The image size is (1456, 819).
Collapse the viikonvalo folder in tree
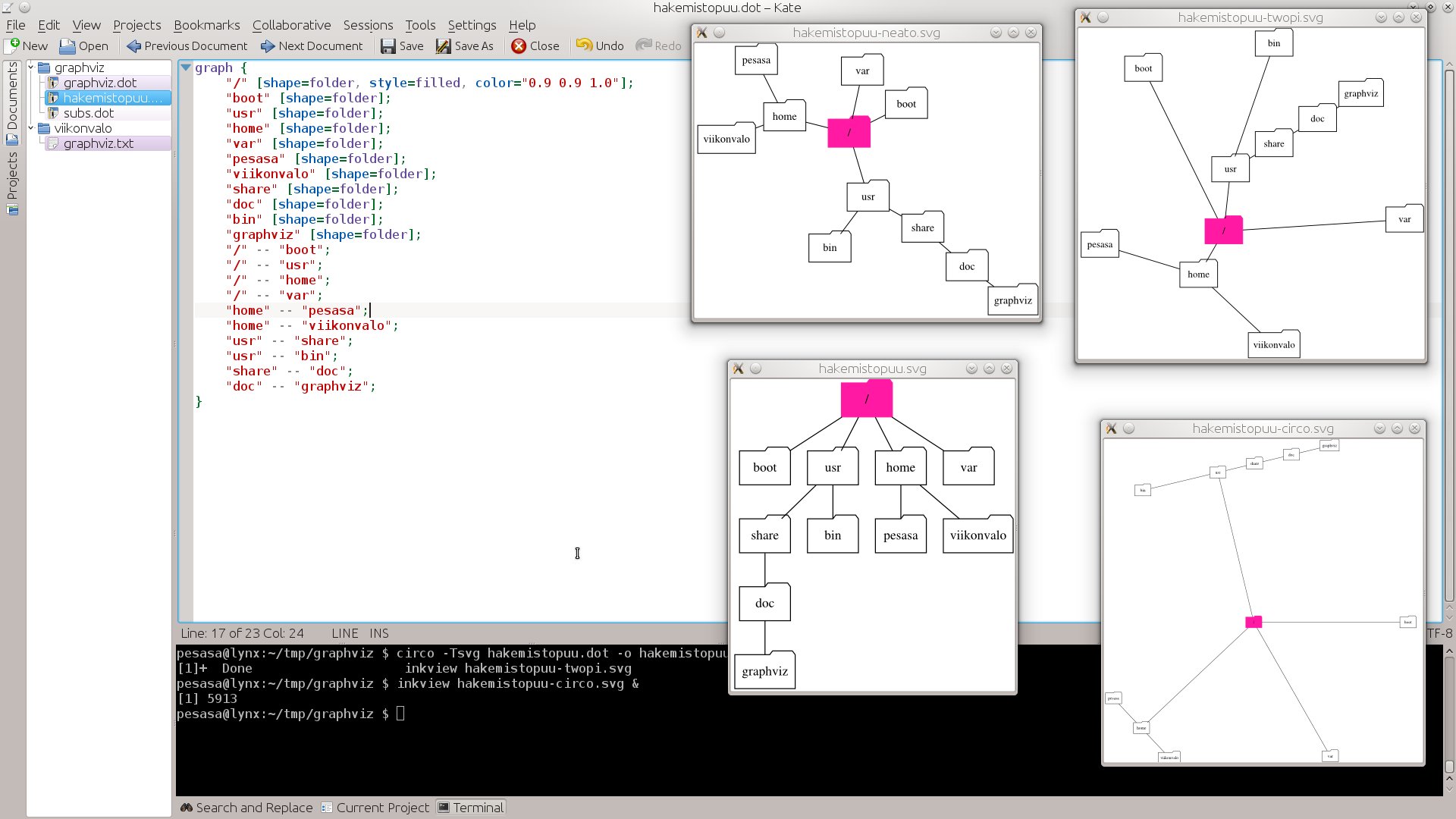(x=31, y=128)
